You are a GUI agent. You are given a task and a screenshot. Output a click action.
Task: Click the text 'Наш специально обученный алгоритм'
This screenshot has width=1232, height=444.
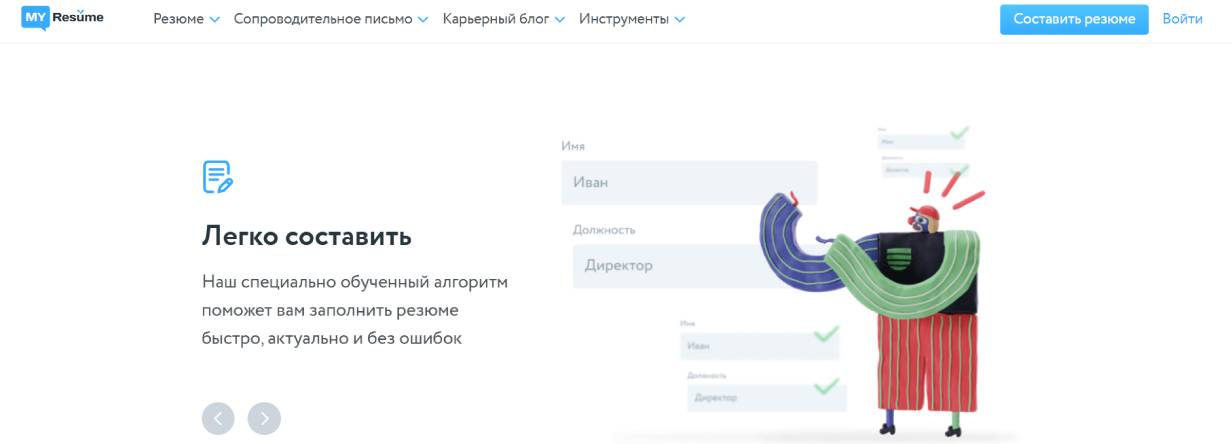355,282
